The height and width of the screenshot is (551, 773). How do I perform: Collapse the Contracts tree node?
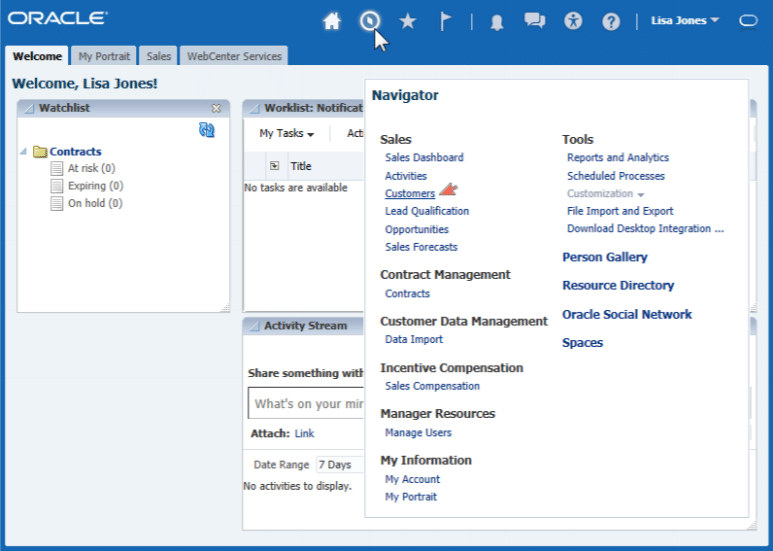click(23, 152)
